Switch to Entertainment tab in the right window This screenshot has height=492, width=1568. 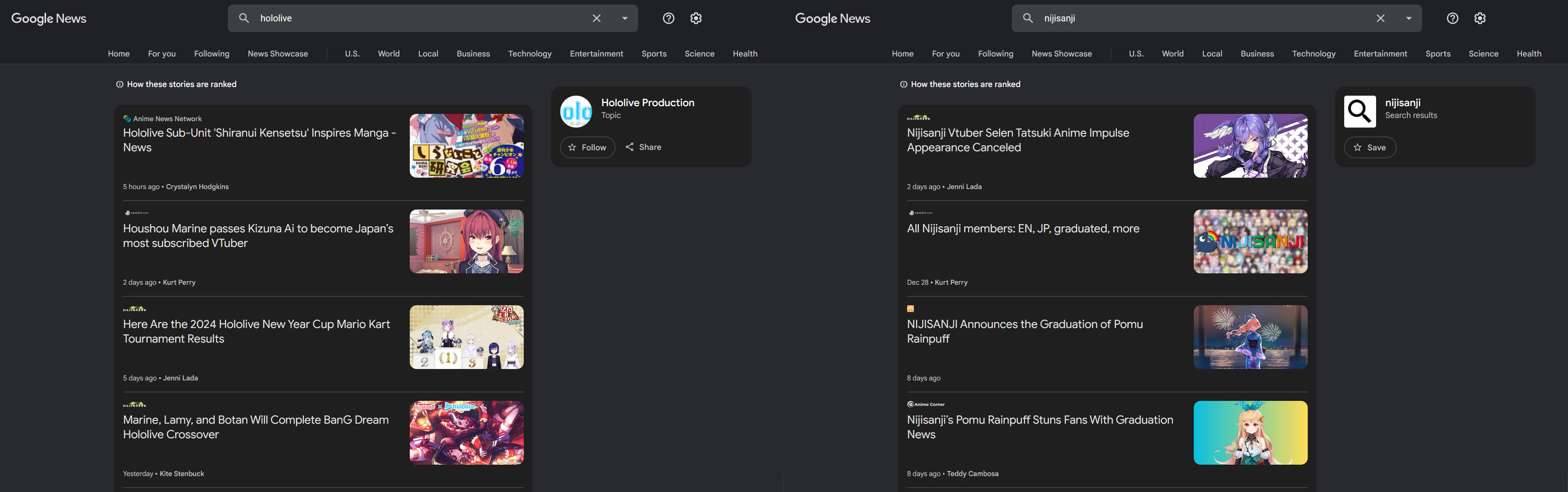point(1380,53)
